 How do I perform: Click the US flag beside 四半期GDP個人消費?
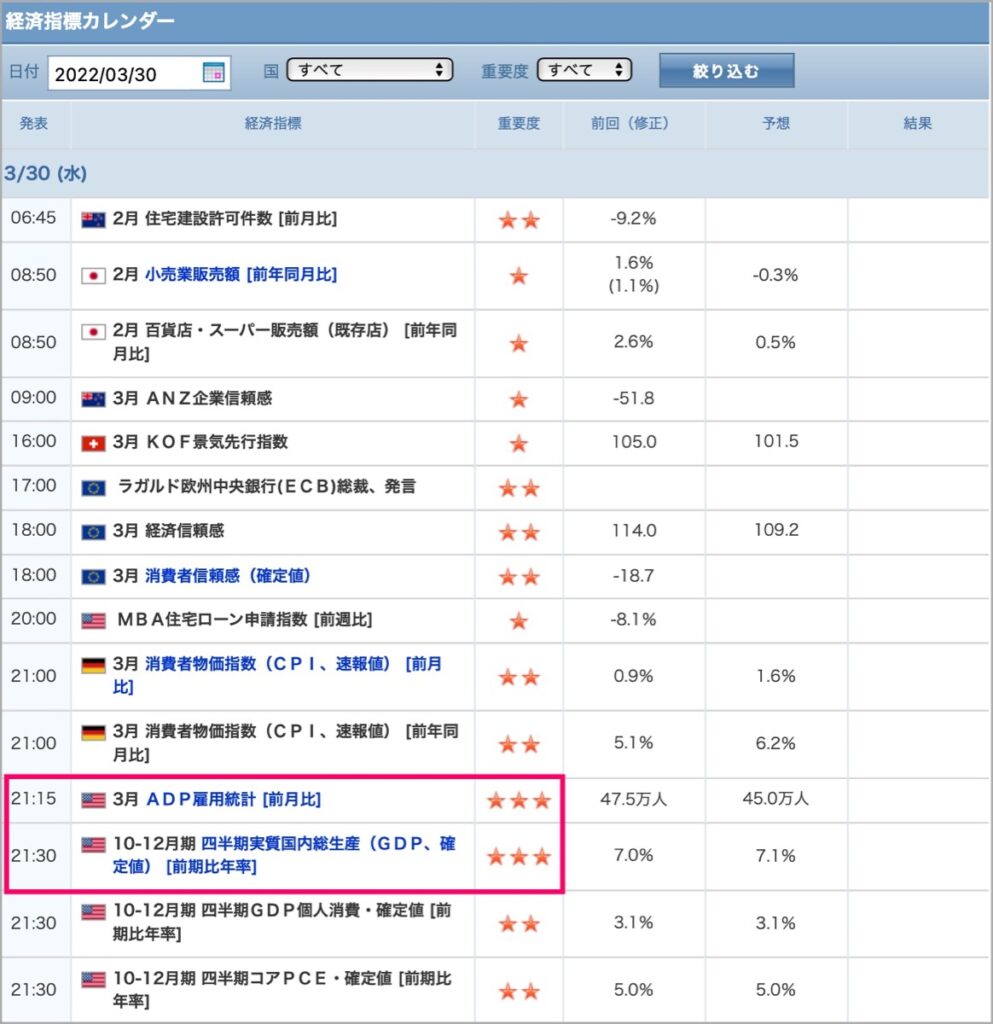coord(93,912)
